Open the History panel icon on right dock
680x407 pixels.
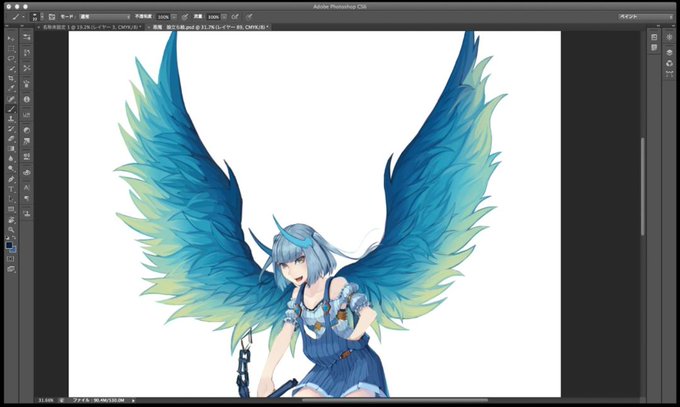[x=654, y=37]
